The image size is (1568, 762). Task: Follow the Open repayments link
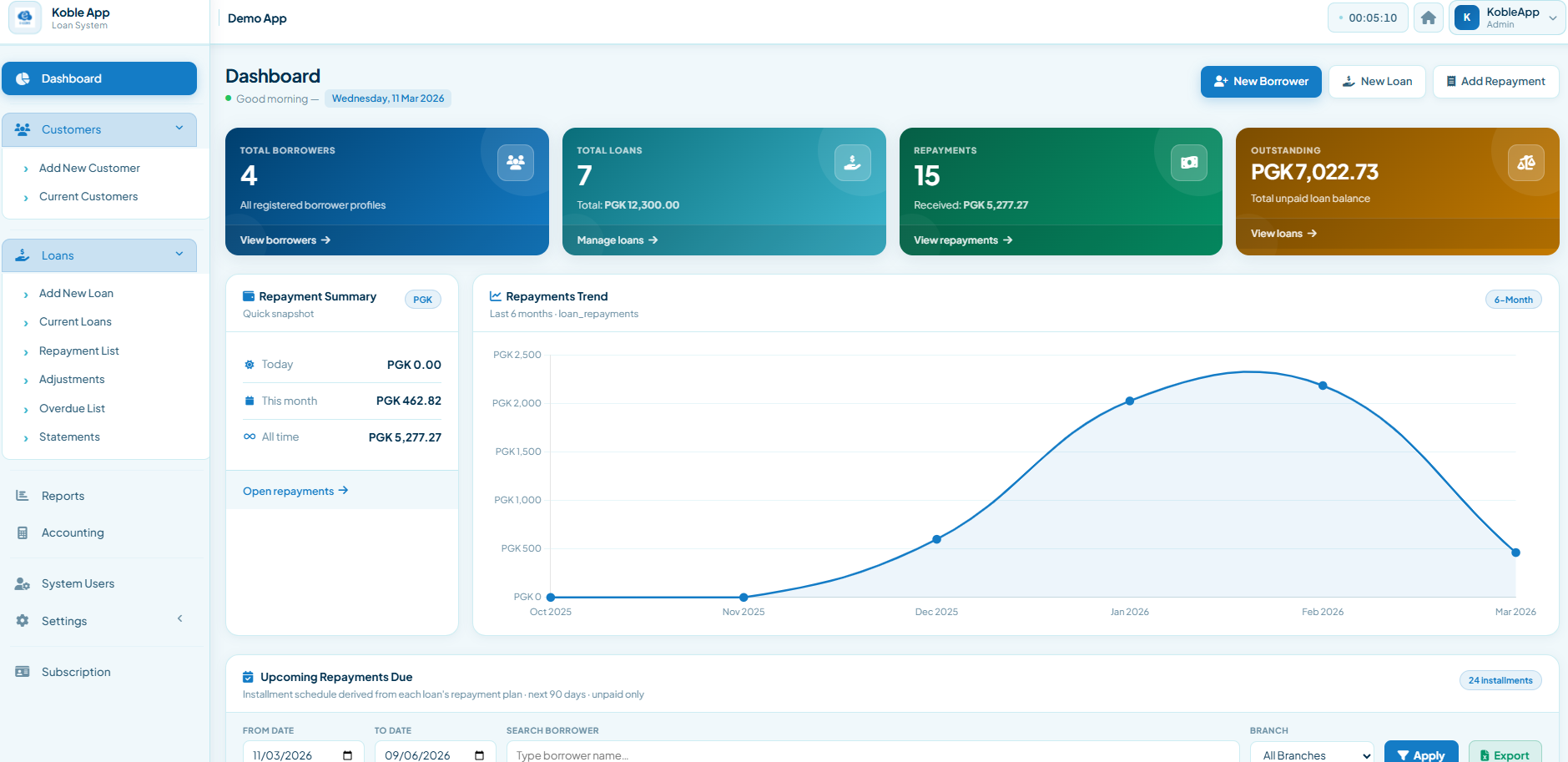coord(295,491)
